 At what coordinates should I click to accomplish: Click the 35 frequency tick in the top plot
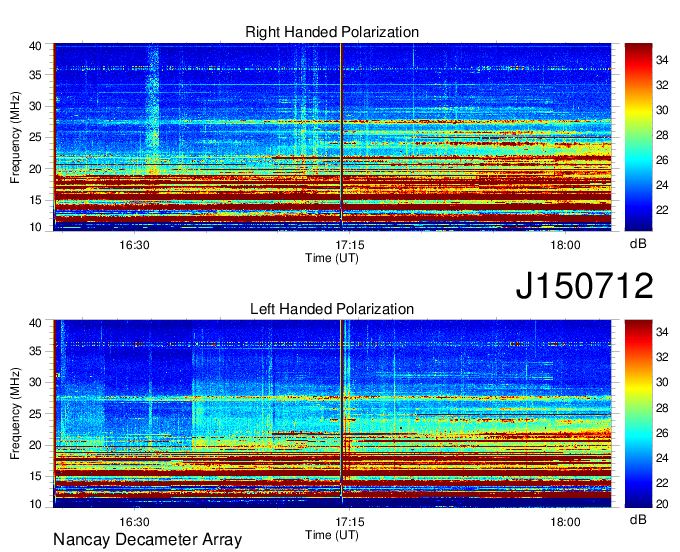(35, 75)
